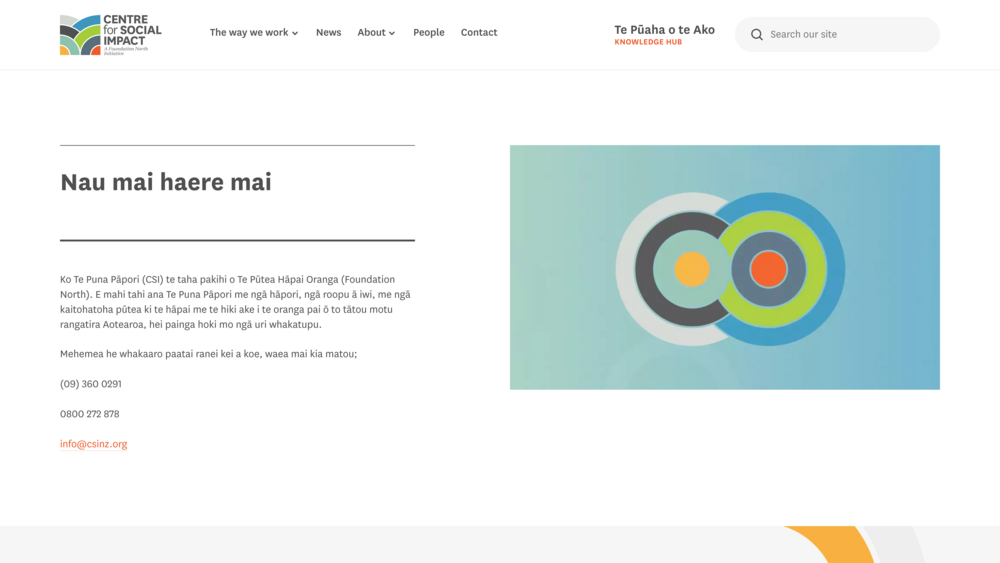Select the About menu label
Screen dimensions: 1000x563
371,32
